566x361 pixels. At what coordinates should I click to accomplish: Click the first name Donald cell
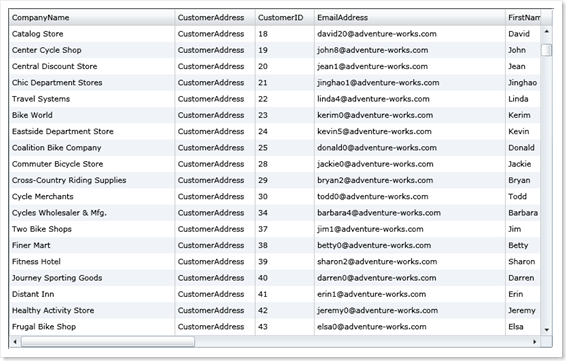click(523, 148)
